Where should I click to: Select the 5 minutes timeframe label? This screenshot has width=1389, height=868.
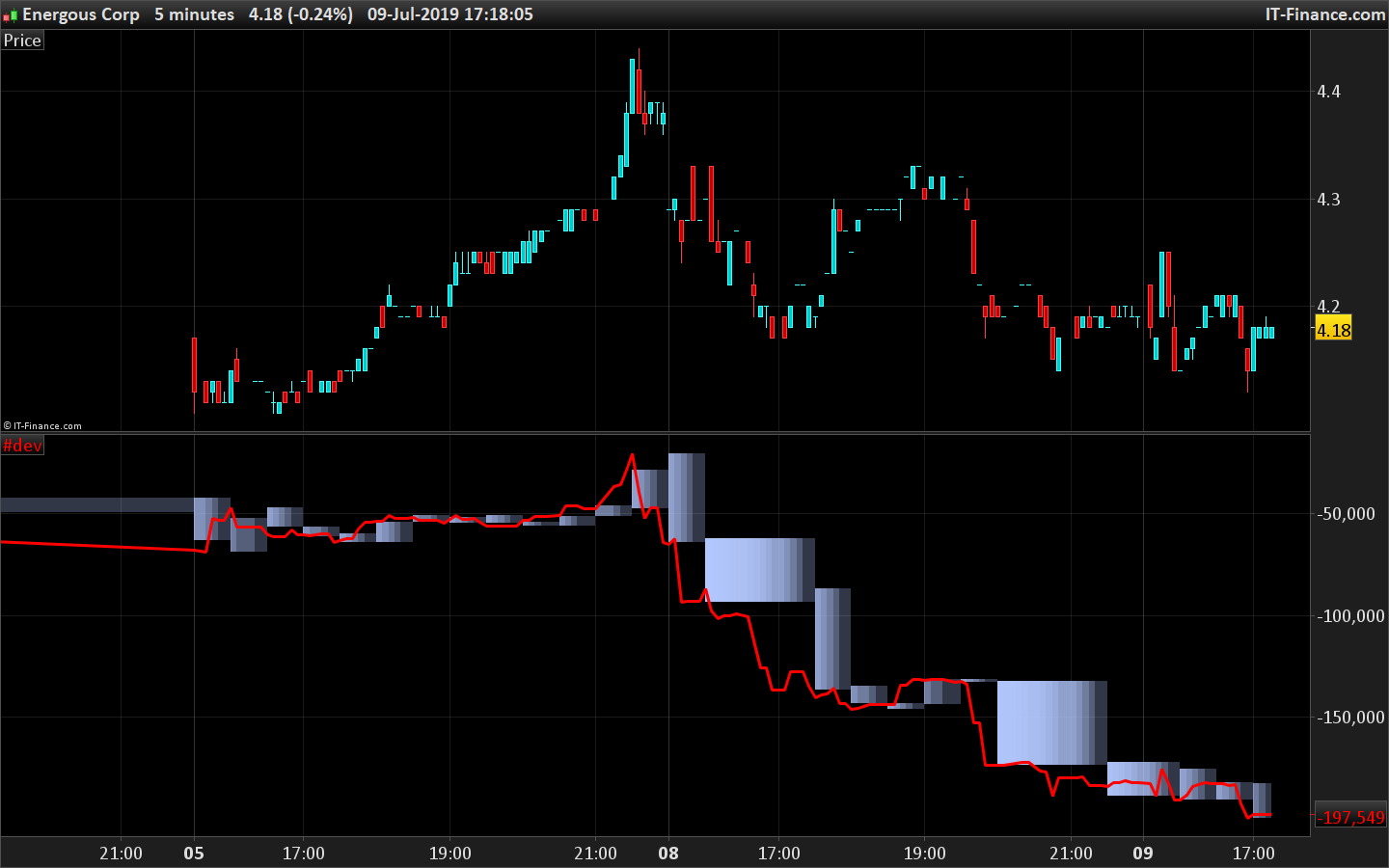(x=194, y=14)
